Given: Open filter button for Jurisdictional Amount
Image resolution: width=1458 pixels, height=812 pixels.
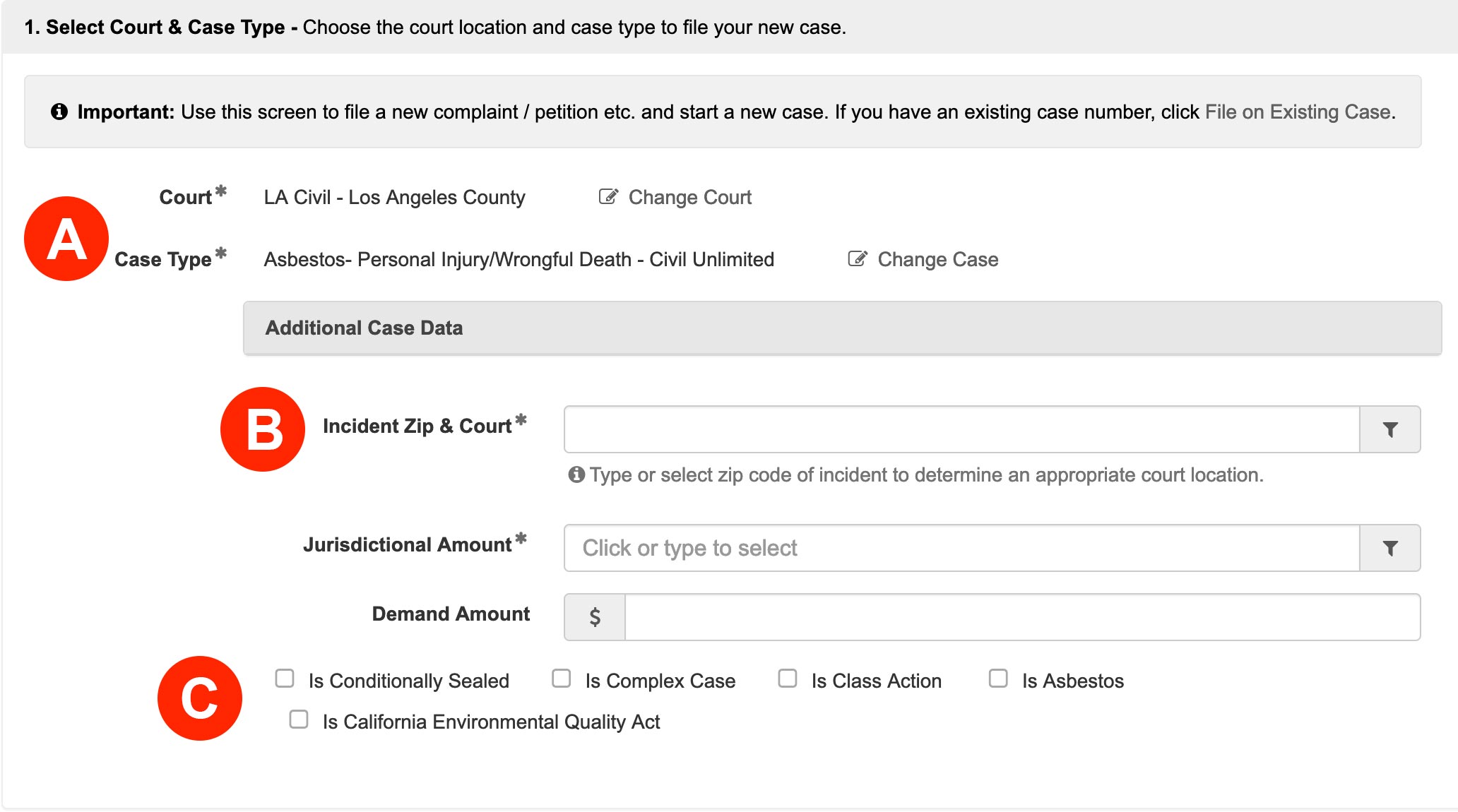Looking at the screenshot, I should click(1389, 548).
